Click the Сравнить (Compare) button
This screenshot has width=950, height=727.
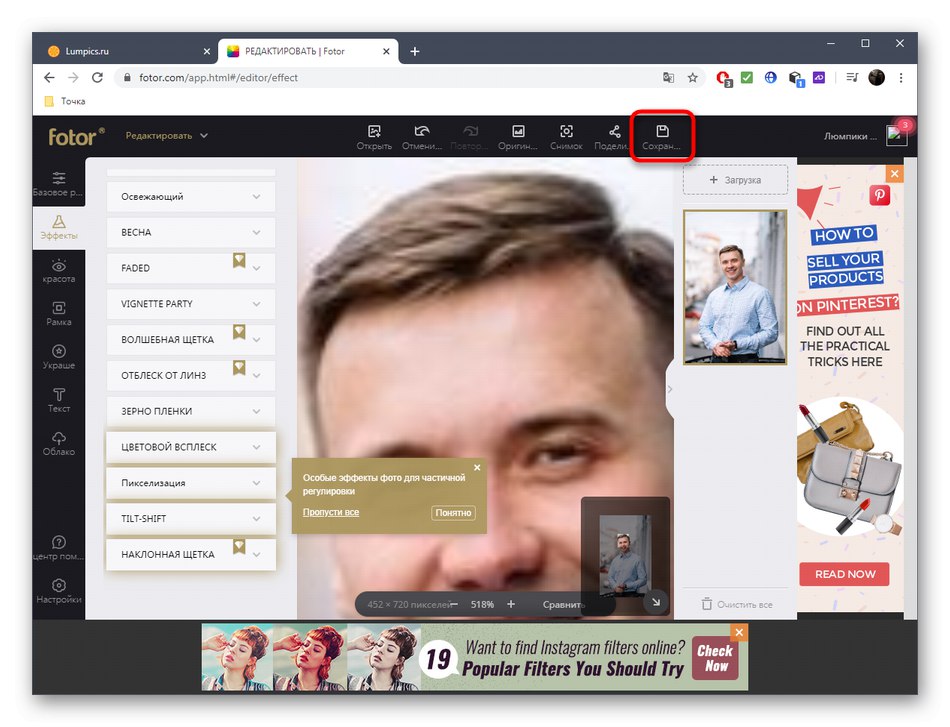[x=563, y=605]
